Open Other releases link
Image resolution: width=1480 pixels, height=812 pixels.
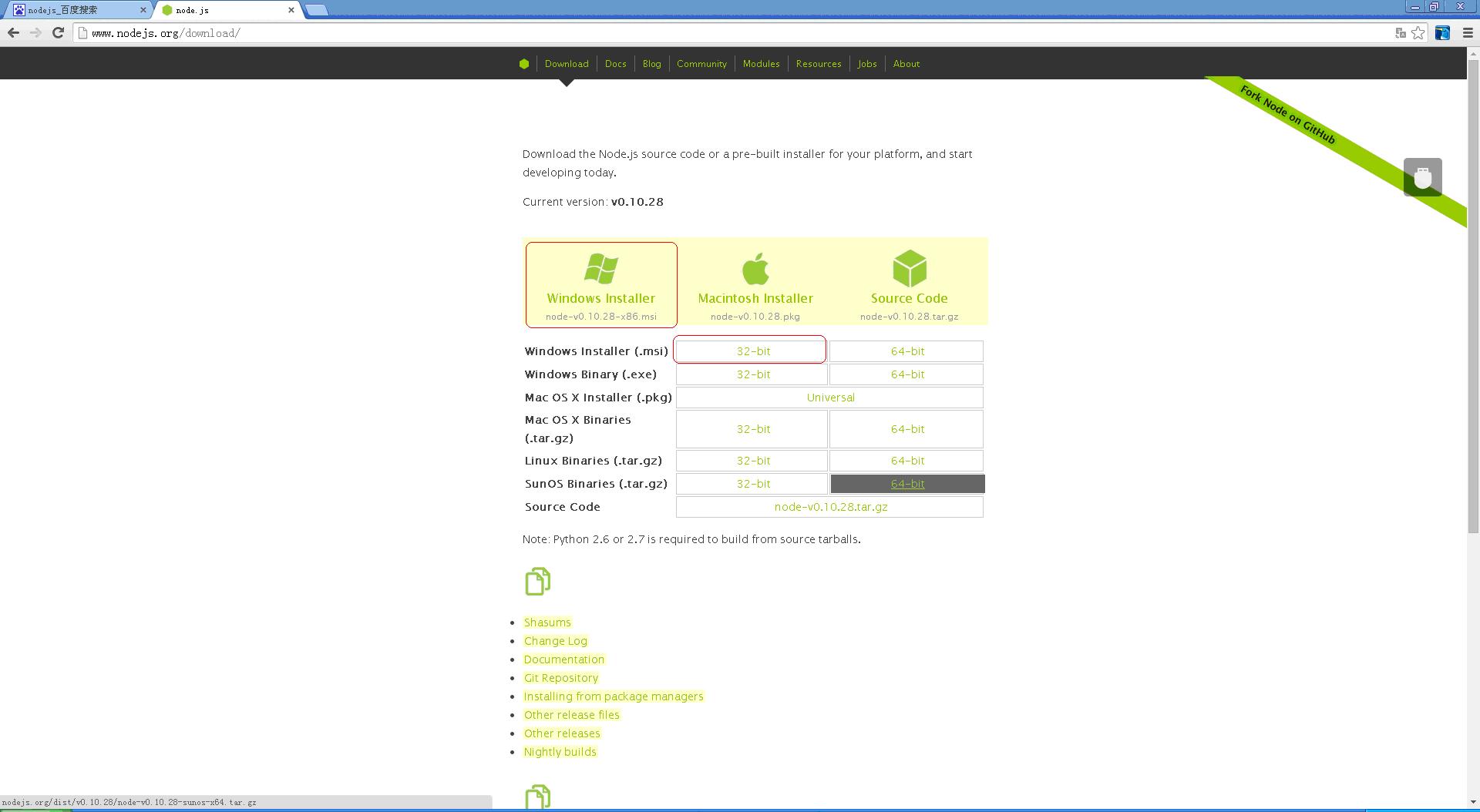(x=562, y=733)
